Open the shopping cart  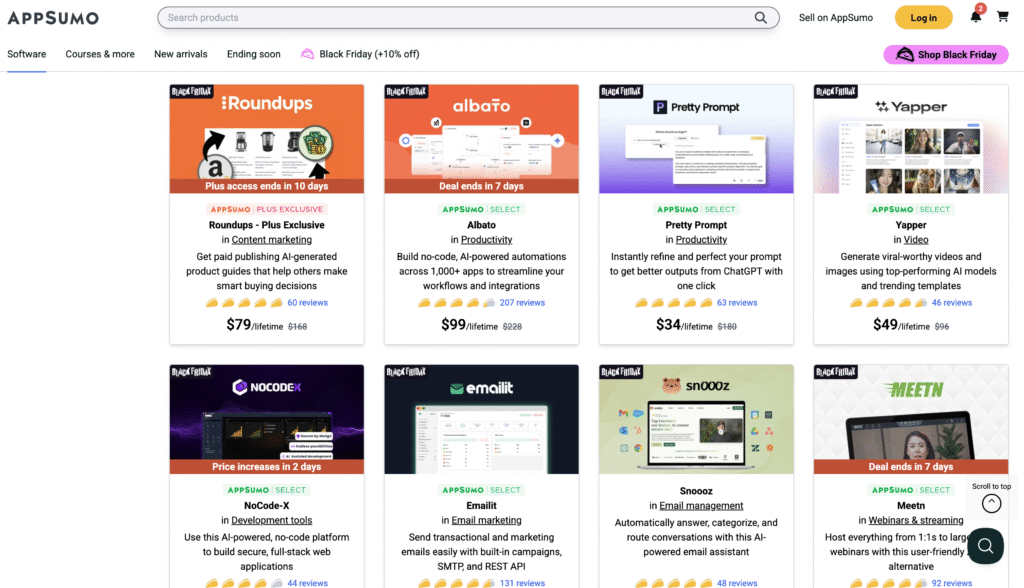(x=1003, y=17)
